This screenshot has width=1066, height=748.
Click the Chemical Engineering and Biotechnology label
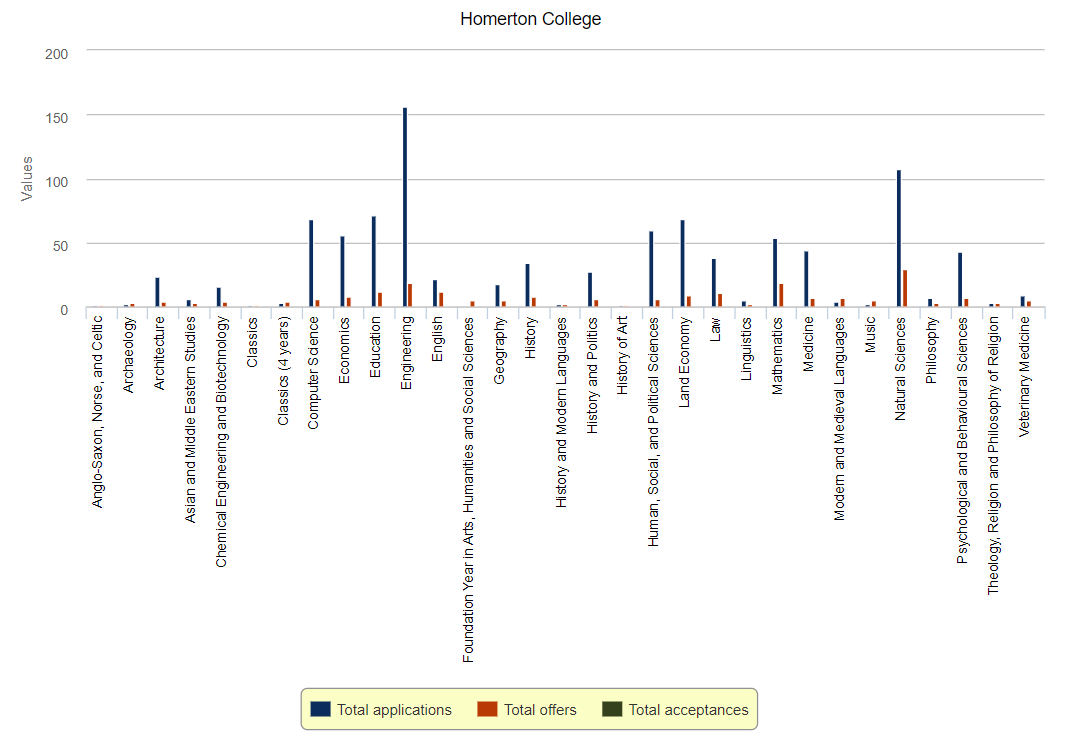click(221, 442)
